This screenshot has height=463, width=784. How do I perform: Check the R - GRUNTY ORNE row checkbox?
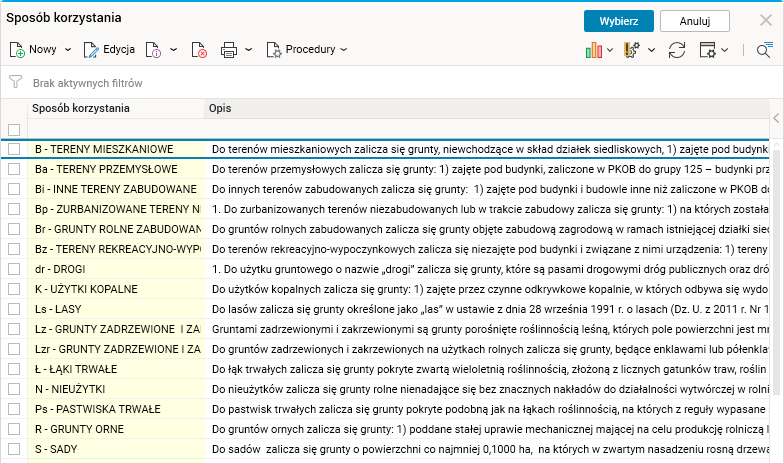14,429
